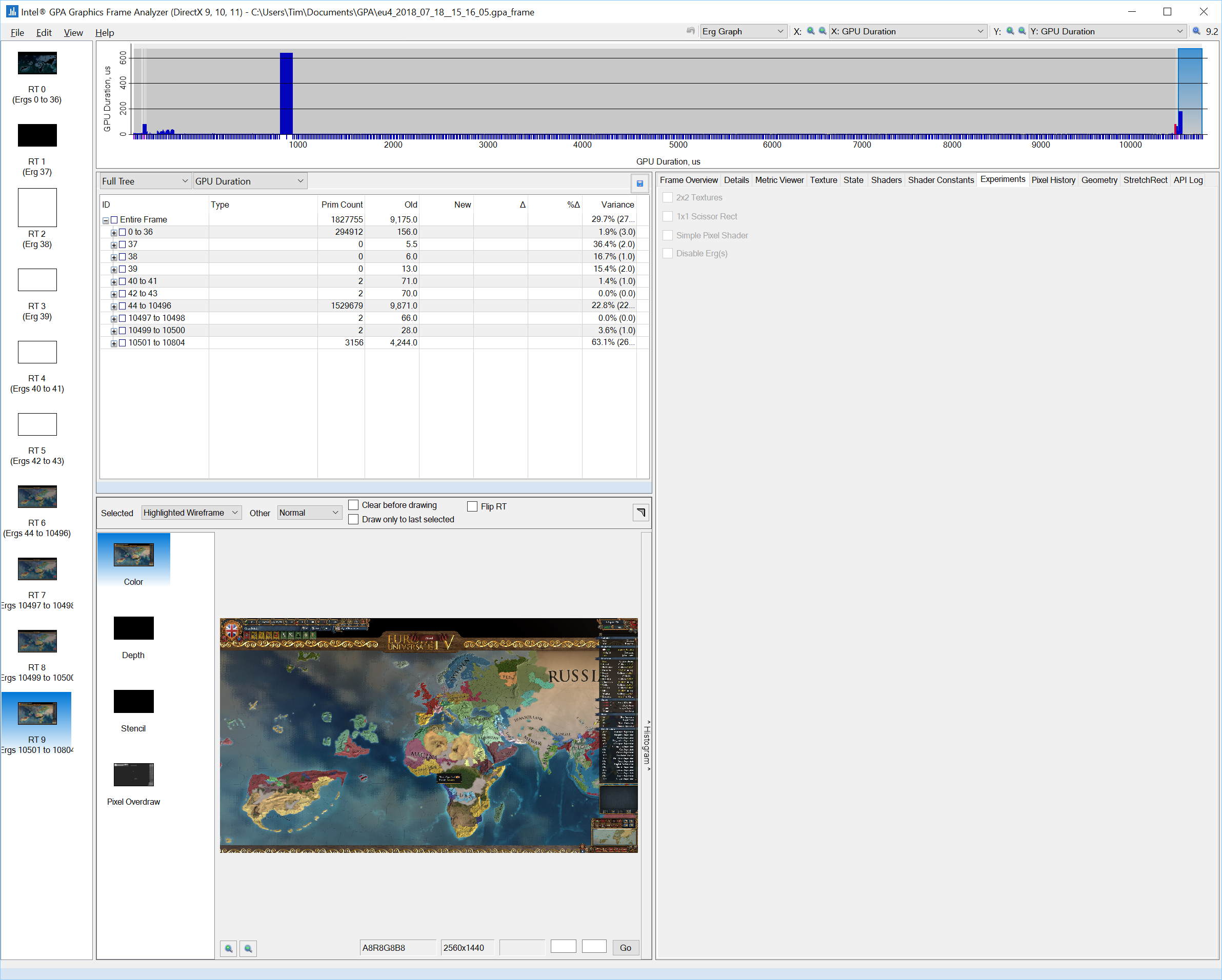Sort by the Prim Count column header

(342, 205)
